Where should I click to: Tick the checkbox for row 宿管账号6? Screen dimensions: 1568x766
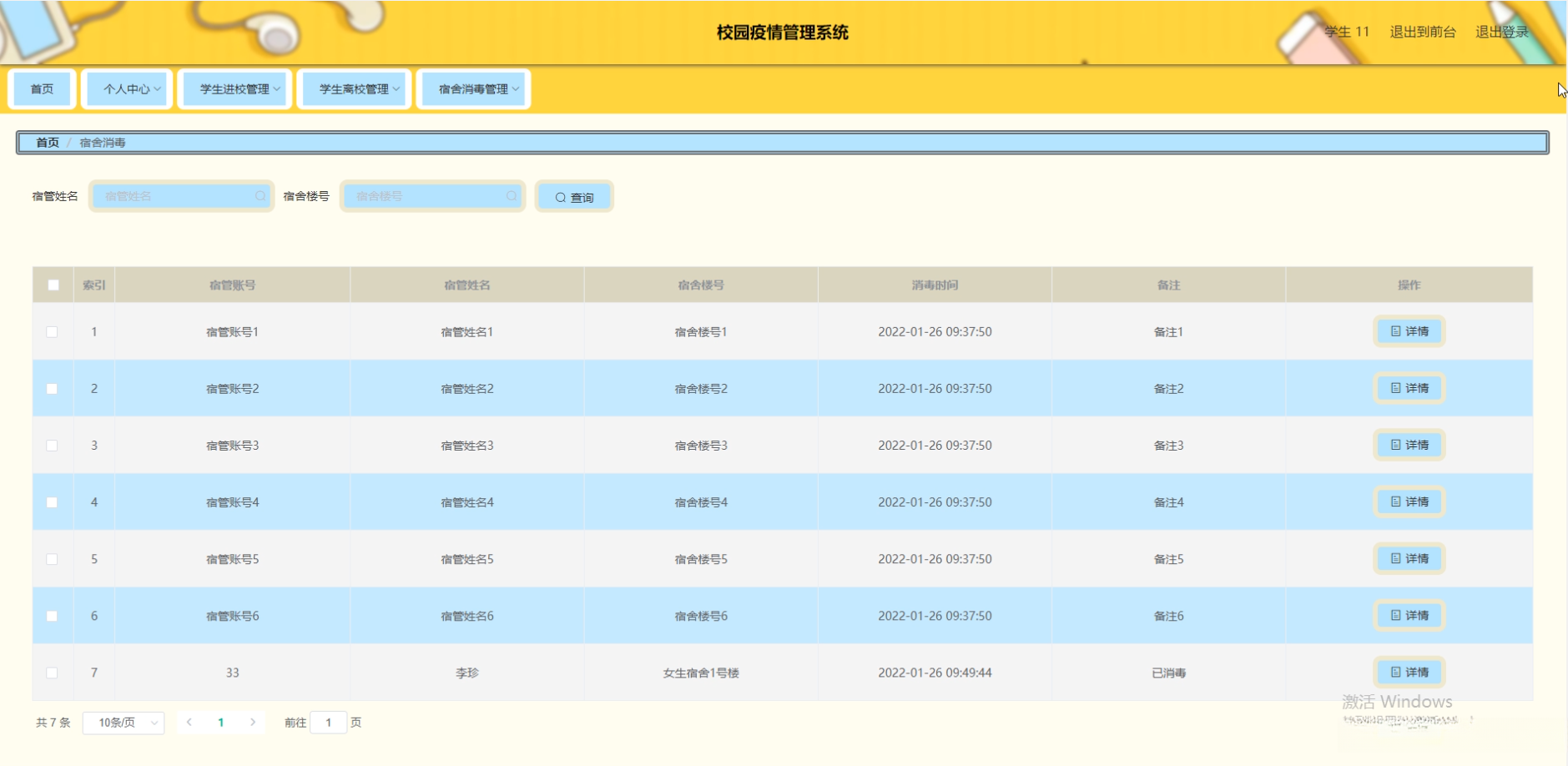coord(52,616)
